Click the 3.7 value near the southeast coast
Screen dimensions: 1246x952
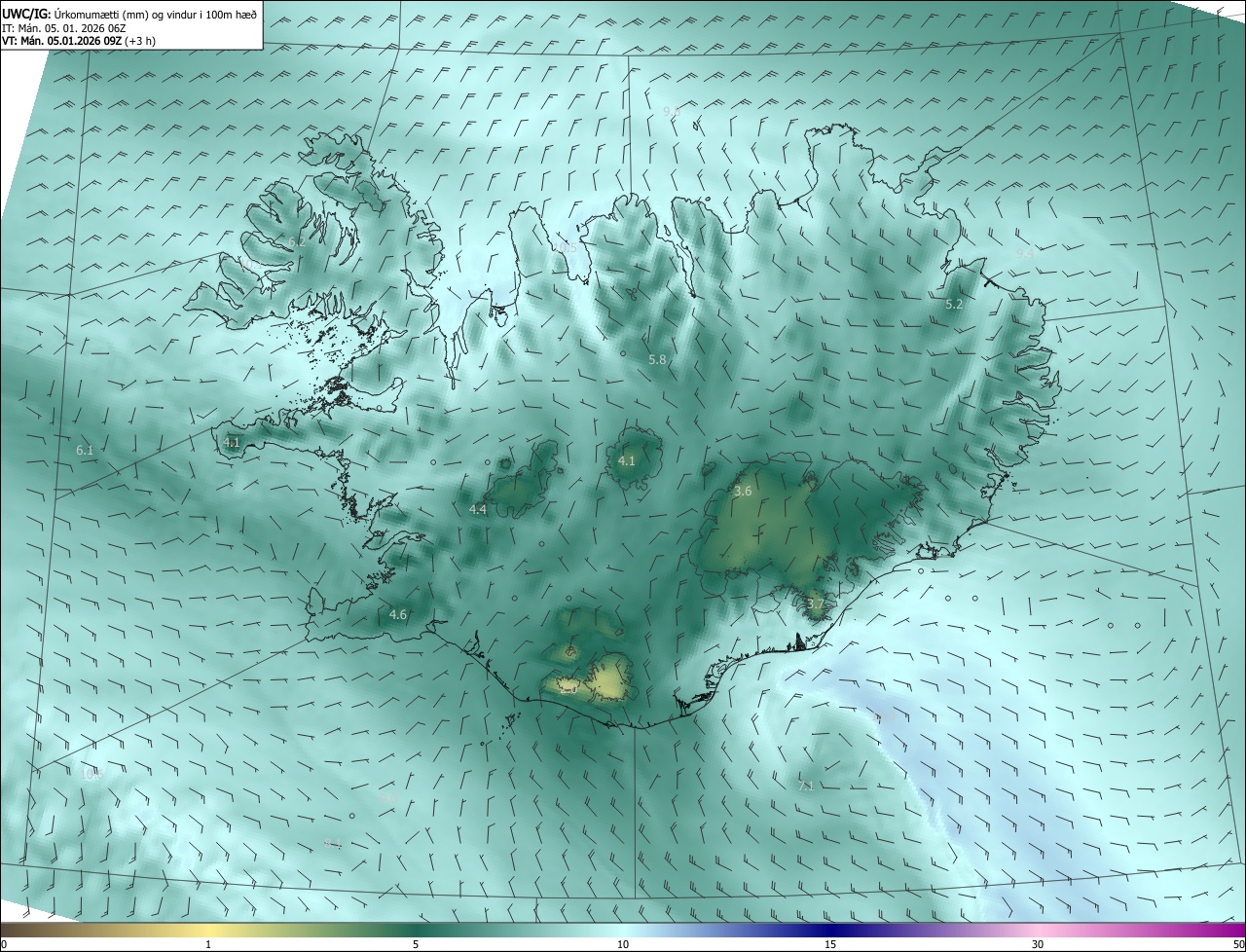point(816,604)
